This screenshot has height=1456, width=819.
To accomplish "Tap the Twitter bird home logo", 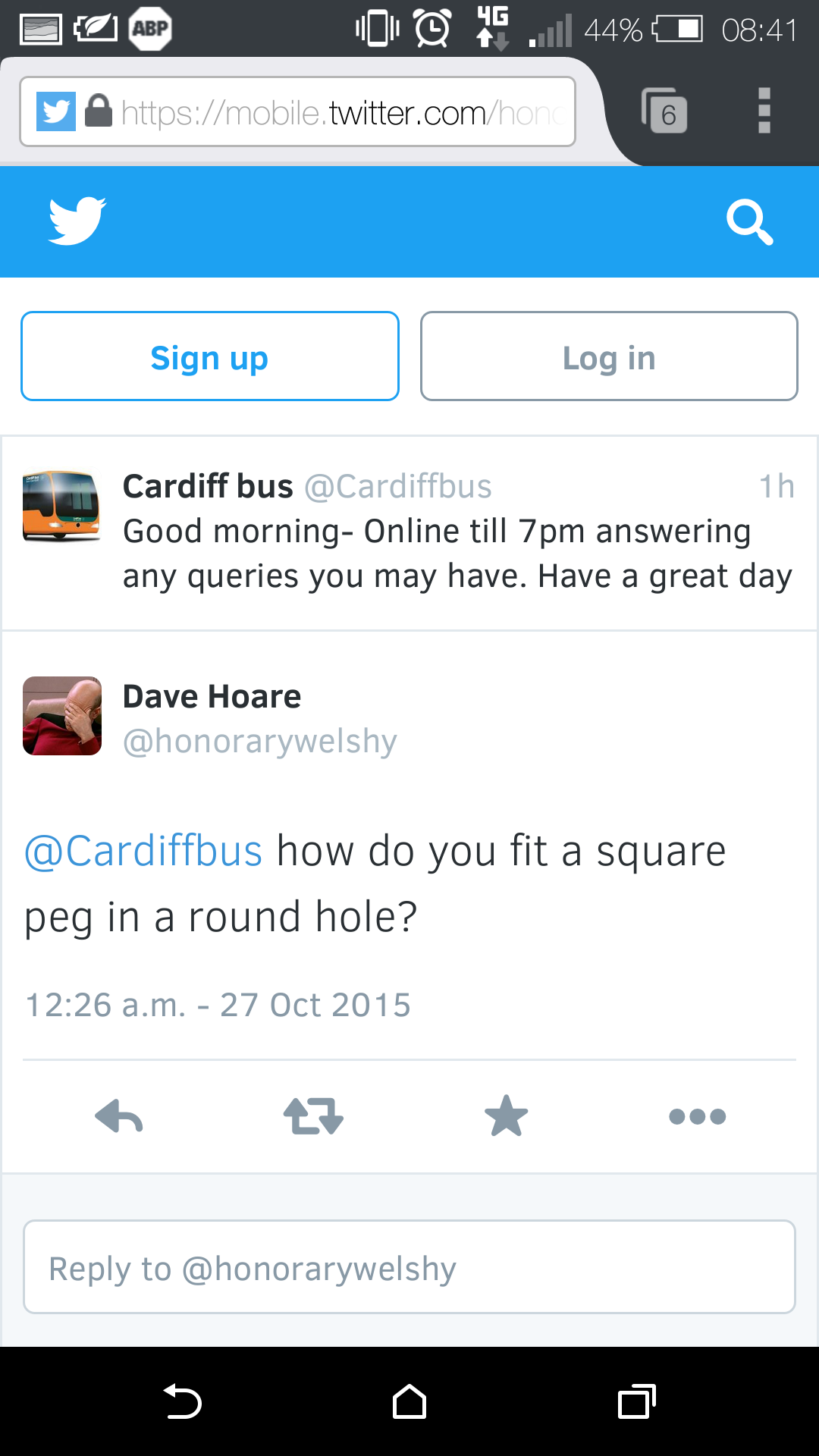I will [x=77, y=221].
